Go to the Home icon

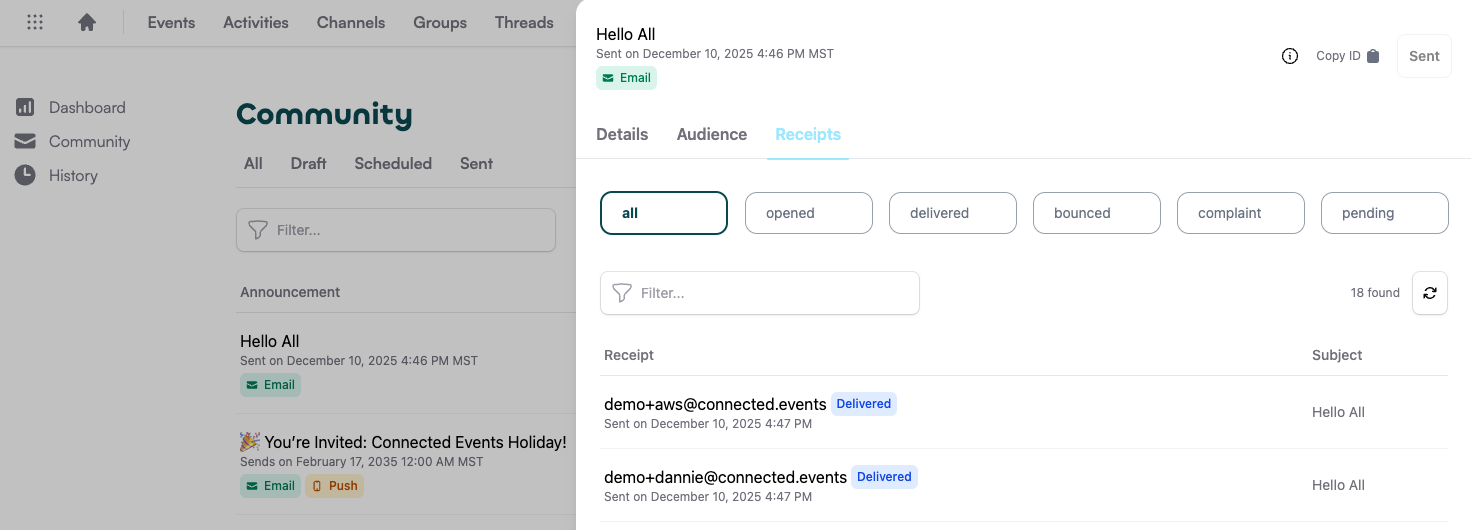[87, 22]
